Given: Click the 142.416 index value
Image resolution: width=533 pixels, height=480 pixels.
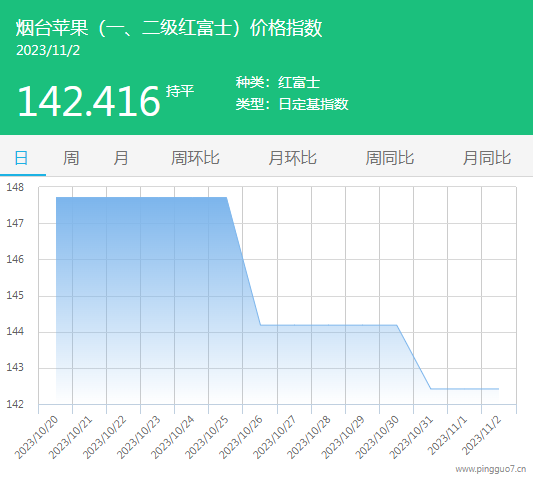Looking at the screenshot, I should [89, 101].
